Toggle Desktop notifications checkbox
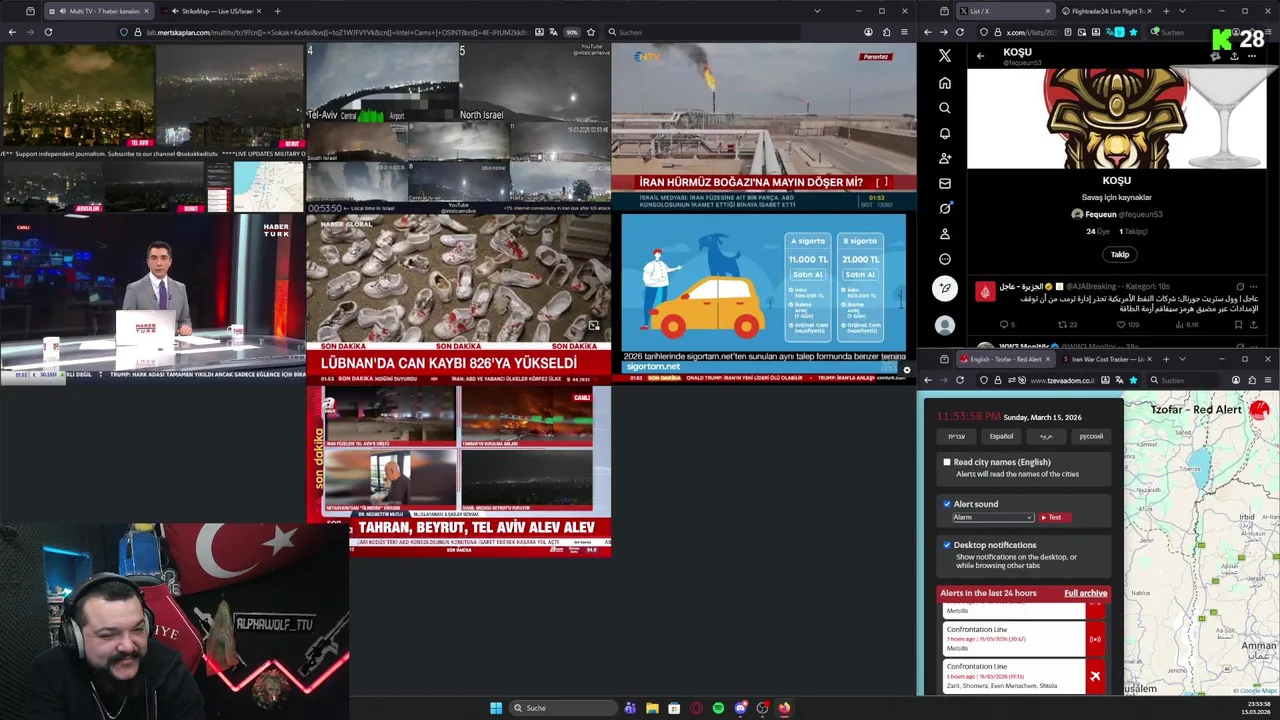 tap(947, 545)
